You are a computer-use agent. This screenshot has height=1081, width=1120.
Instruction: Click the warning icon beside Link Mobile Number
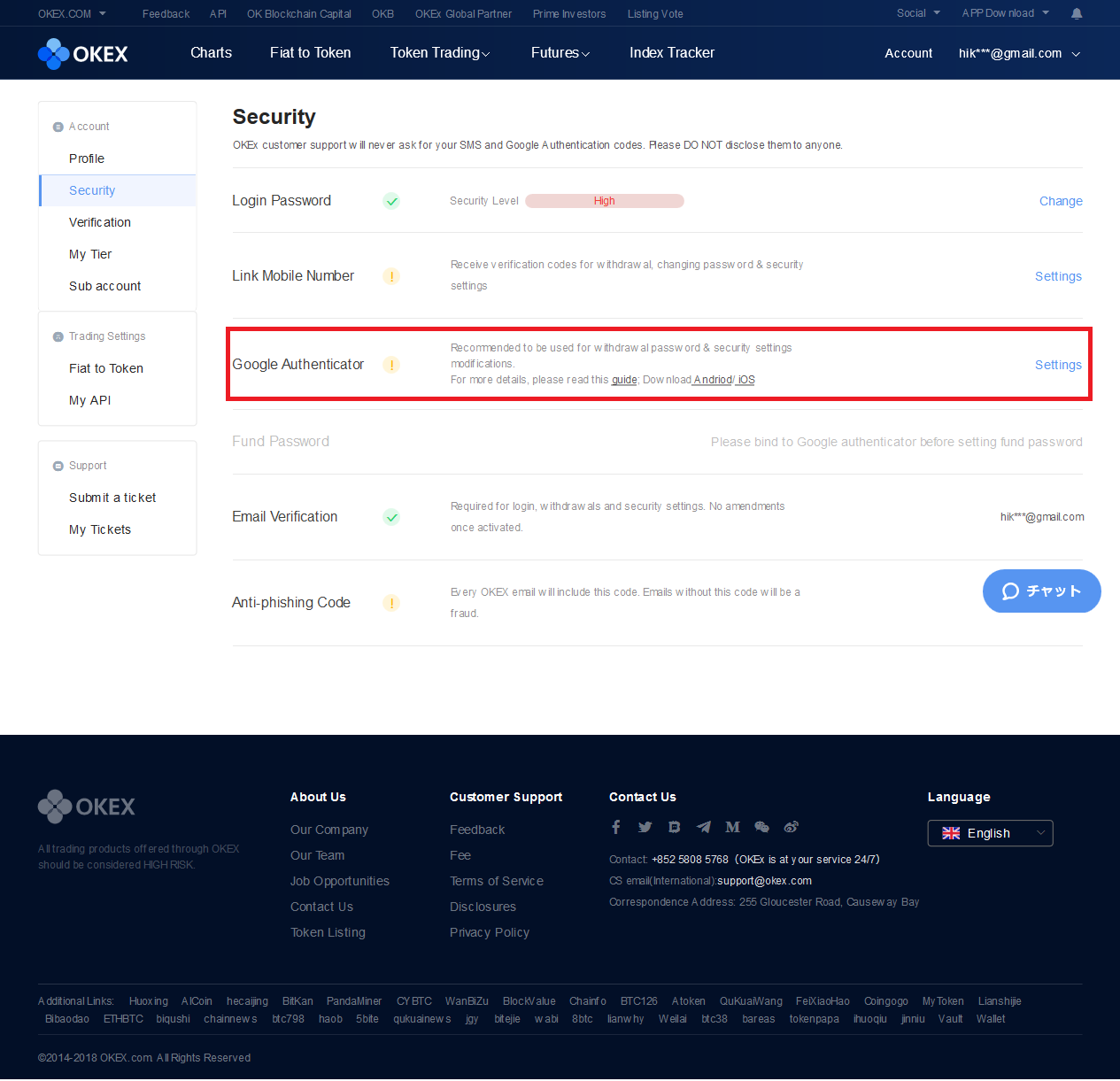(x=391, y=276)
